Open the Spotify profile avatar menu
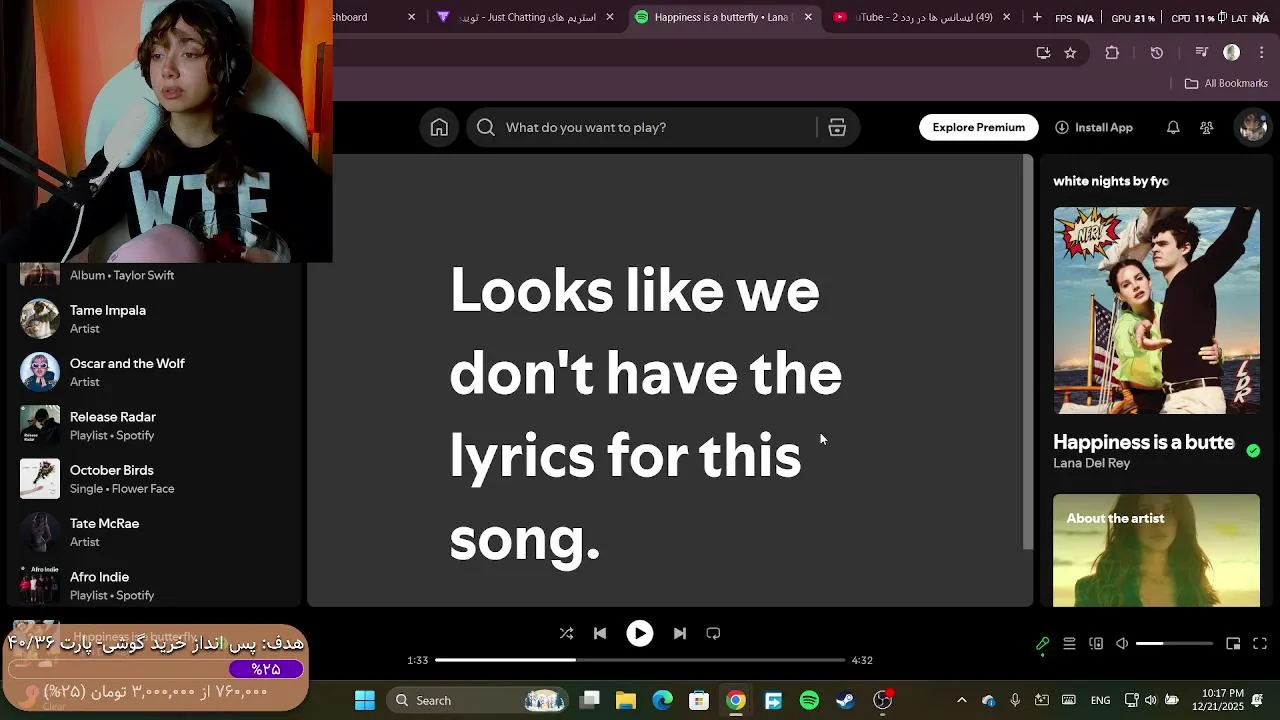This screenshot has width=1280, height=720. [x=1252, y=127]
